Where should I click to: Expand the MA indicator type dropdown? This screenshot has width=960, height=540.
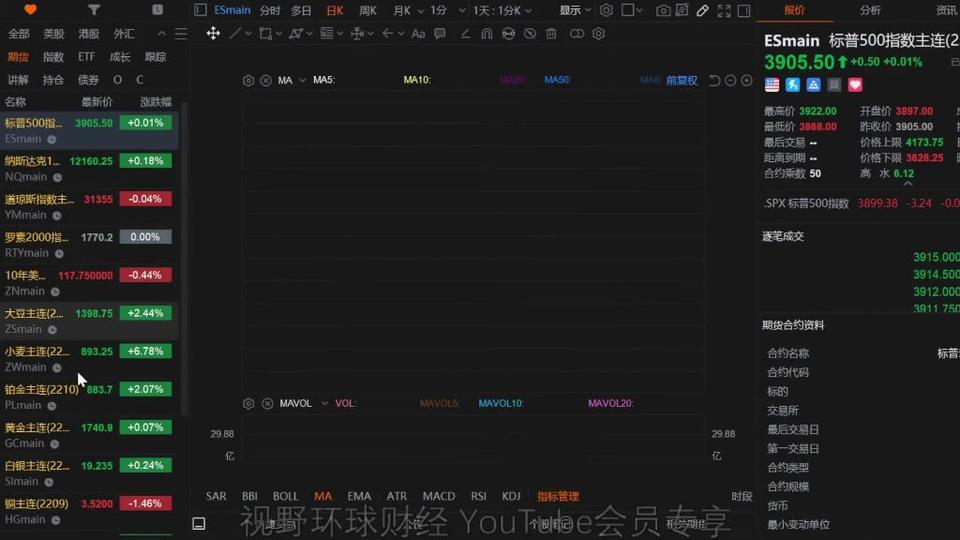pyautogui.click(x=302, y=80)
